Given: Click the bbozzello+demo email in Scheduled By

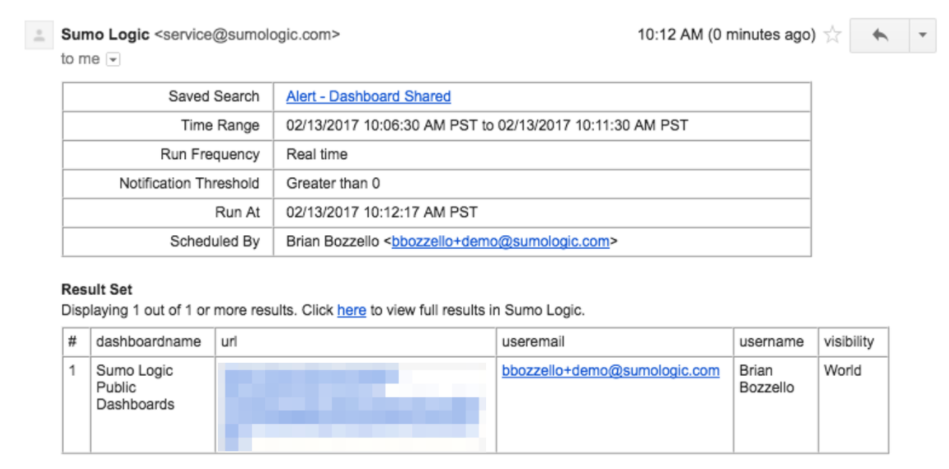Looking at the screenshot, I should pos(501,241).
